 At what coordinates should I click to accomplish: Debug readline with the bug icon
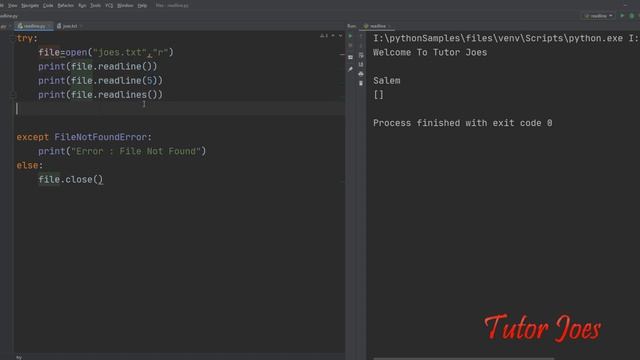pos(632,16)
